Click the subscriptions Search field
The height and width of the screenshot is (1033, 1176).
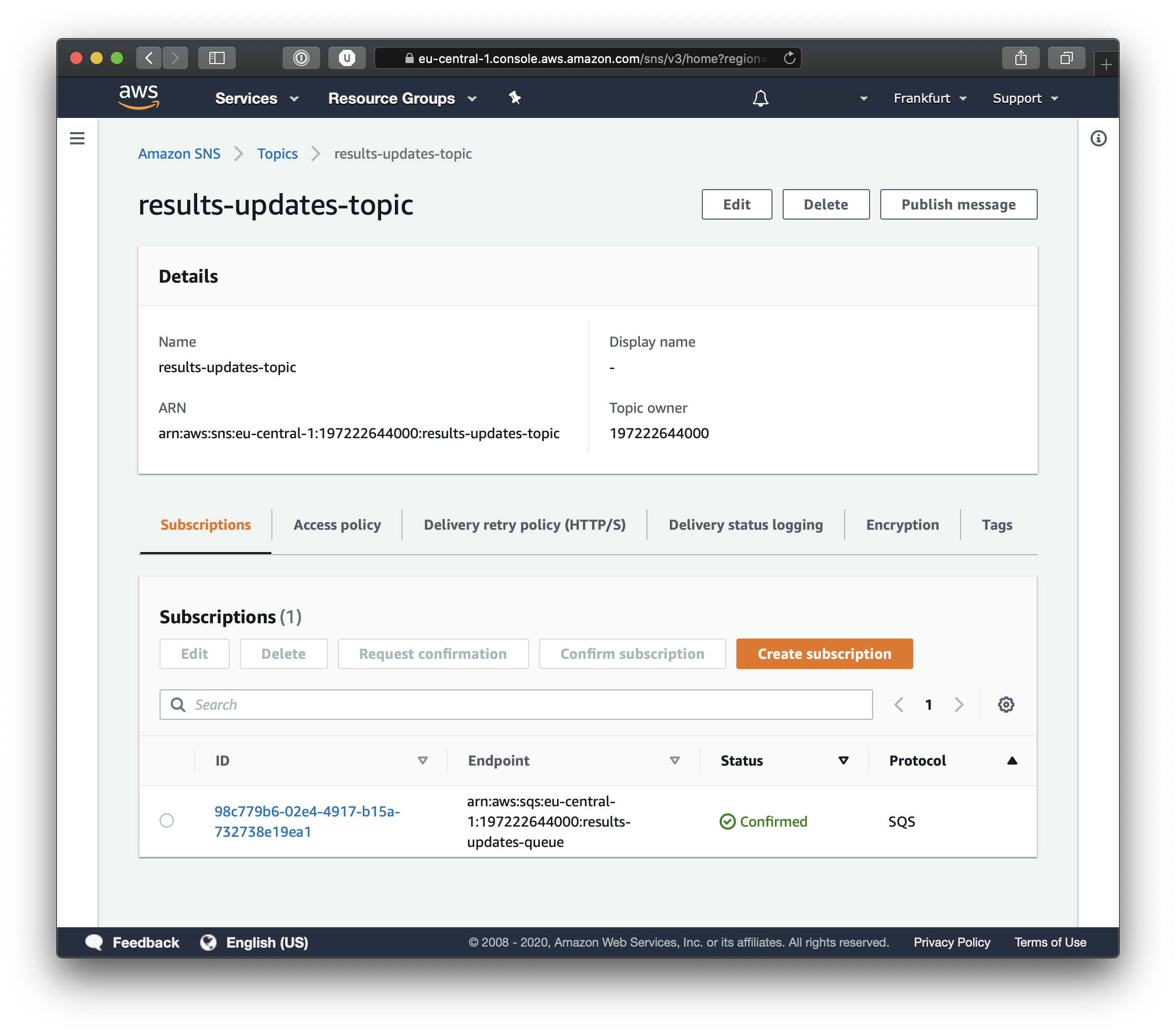pyautogui.click(x=515, y=705)
